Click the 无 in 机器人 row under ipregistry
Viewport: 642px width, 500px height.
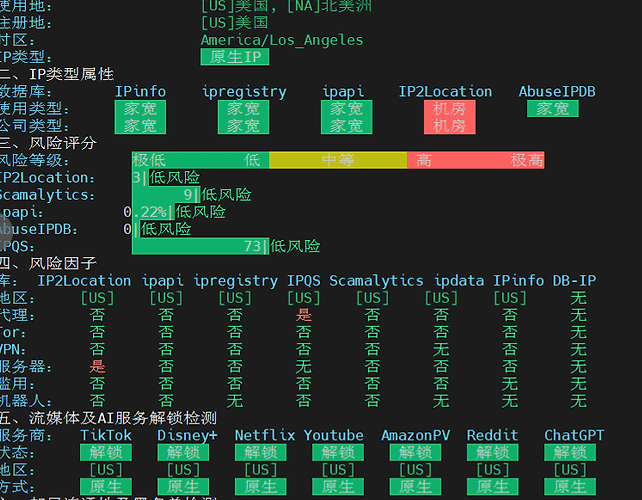(x=235, y=401)
